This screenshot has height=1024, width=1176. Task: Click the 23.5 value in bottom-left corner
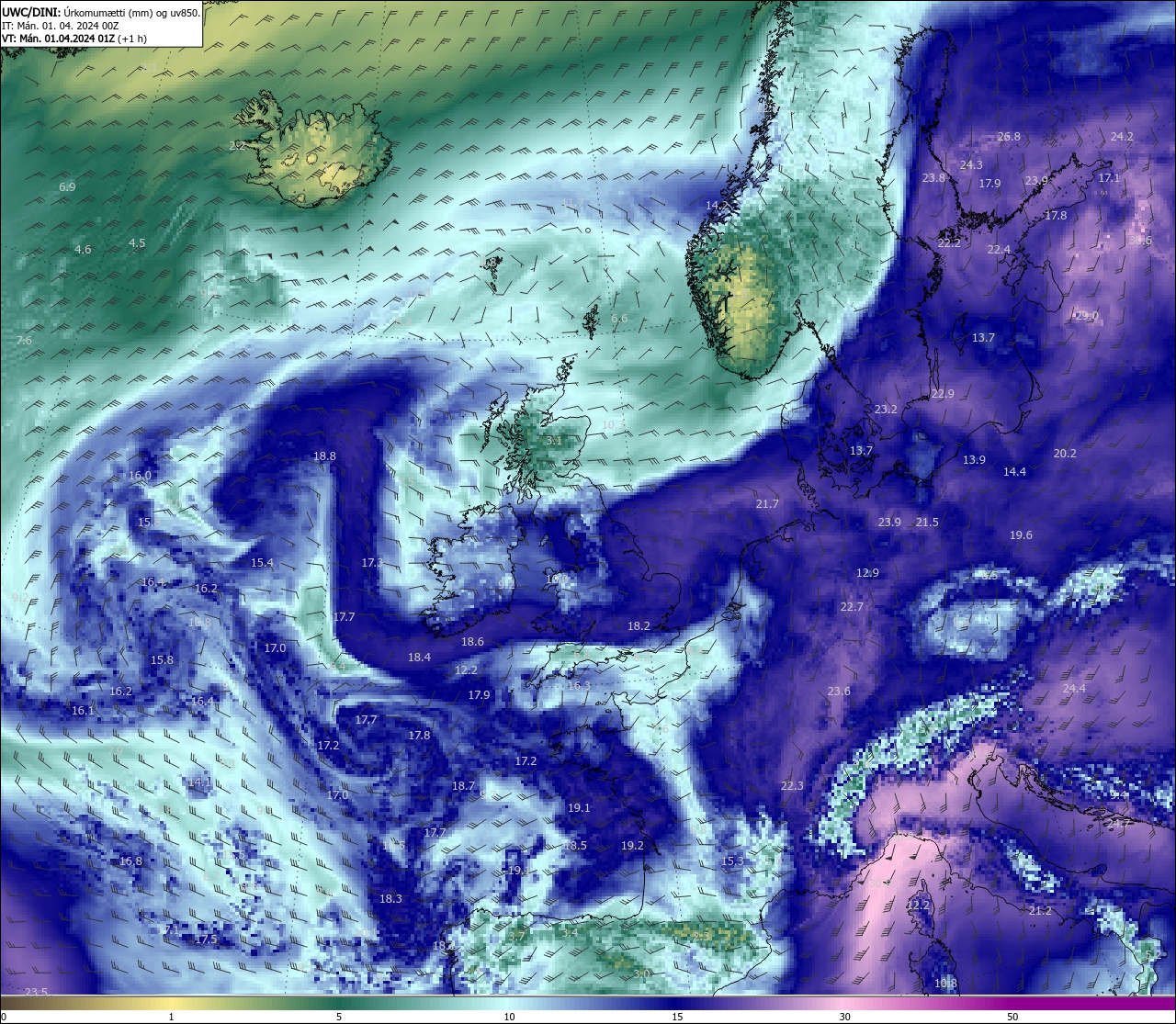pyautogui.click(x=36, y=993)
